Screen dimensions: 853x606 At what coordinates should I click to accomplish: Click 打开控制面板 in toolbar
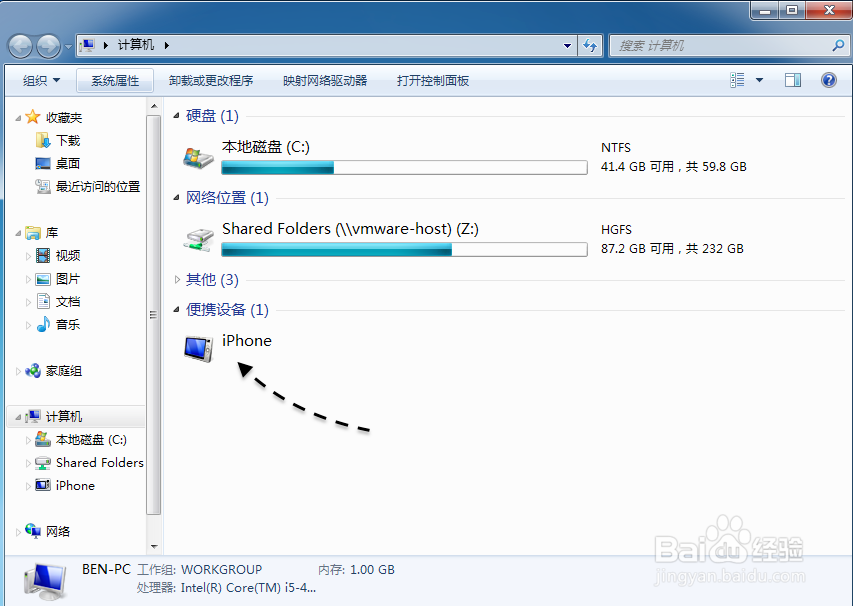coord(433,81)
